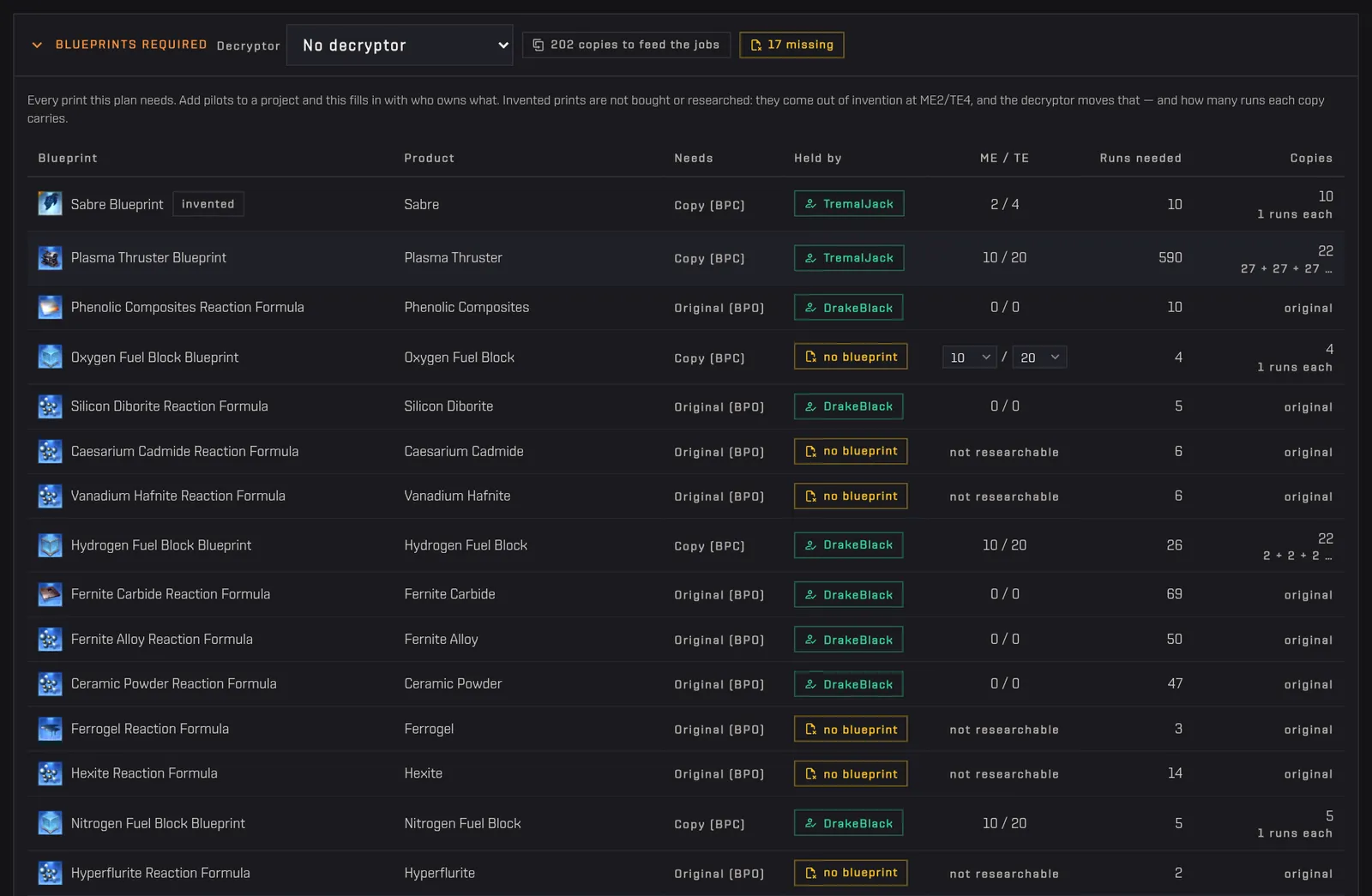The width and height of the screenshot is (1372, 896).
Task: Click the Hexite product name
Action: [x=424, y=773]
